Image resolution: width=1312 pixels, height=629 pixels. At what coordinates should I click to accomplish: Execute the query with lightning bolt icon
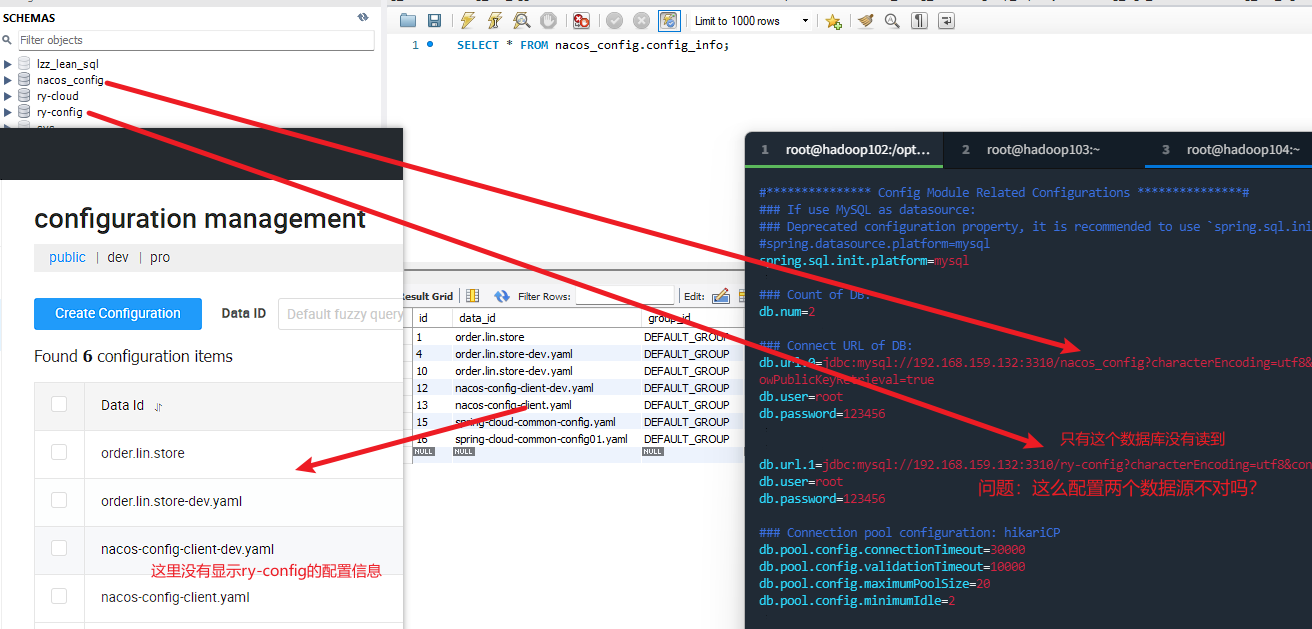point(467,20)
